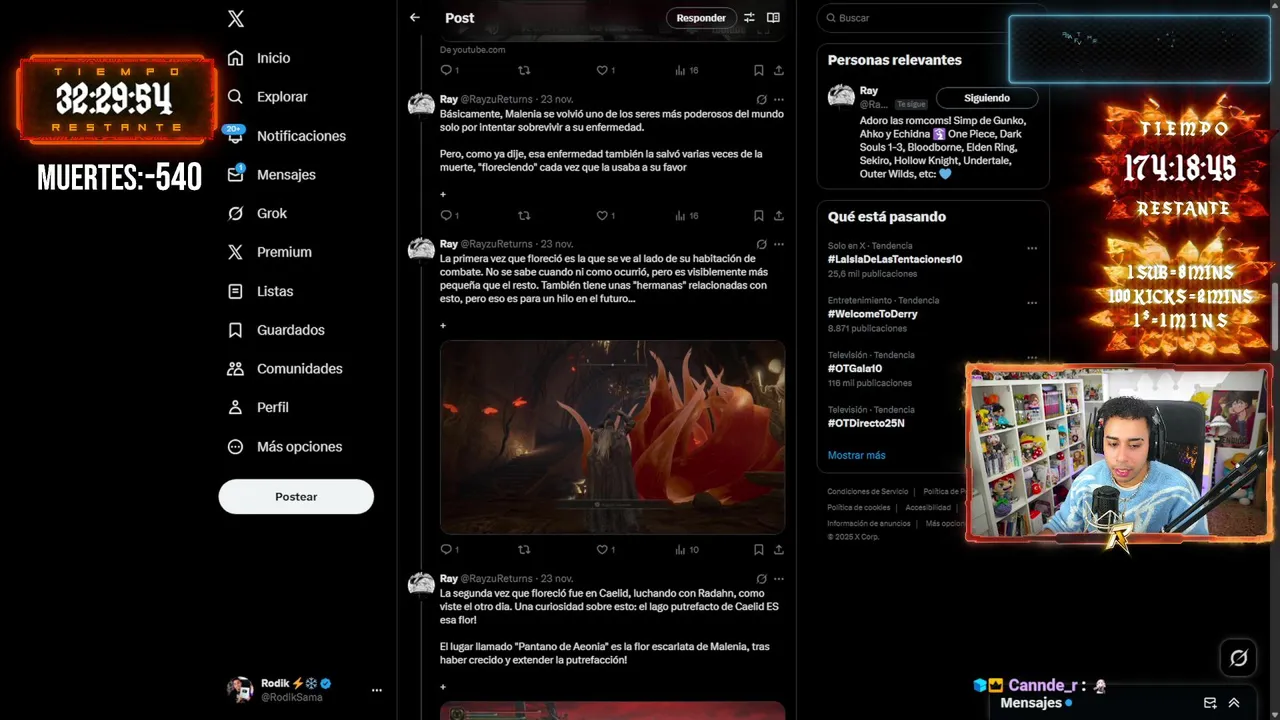Share the tweet with the flower image
This screenshot has width=1280, height=720.
[x=779, y=549]
